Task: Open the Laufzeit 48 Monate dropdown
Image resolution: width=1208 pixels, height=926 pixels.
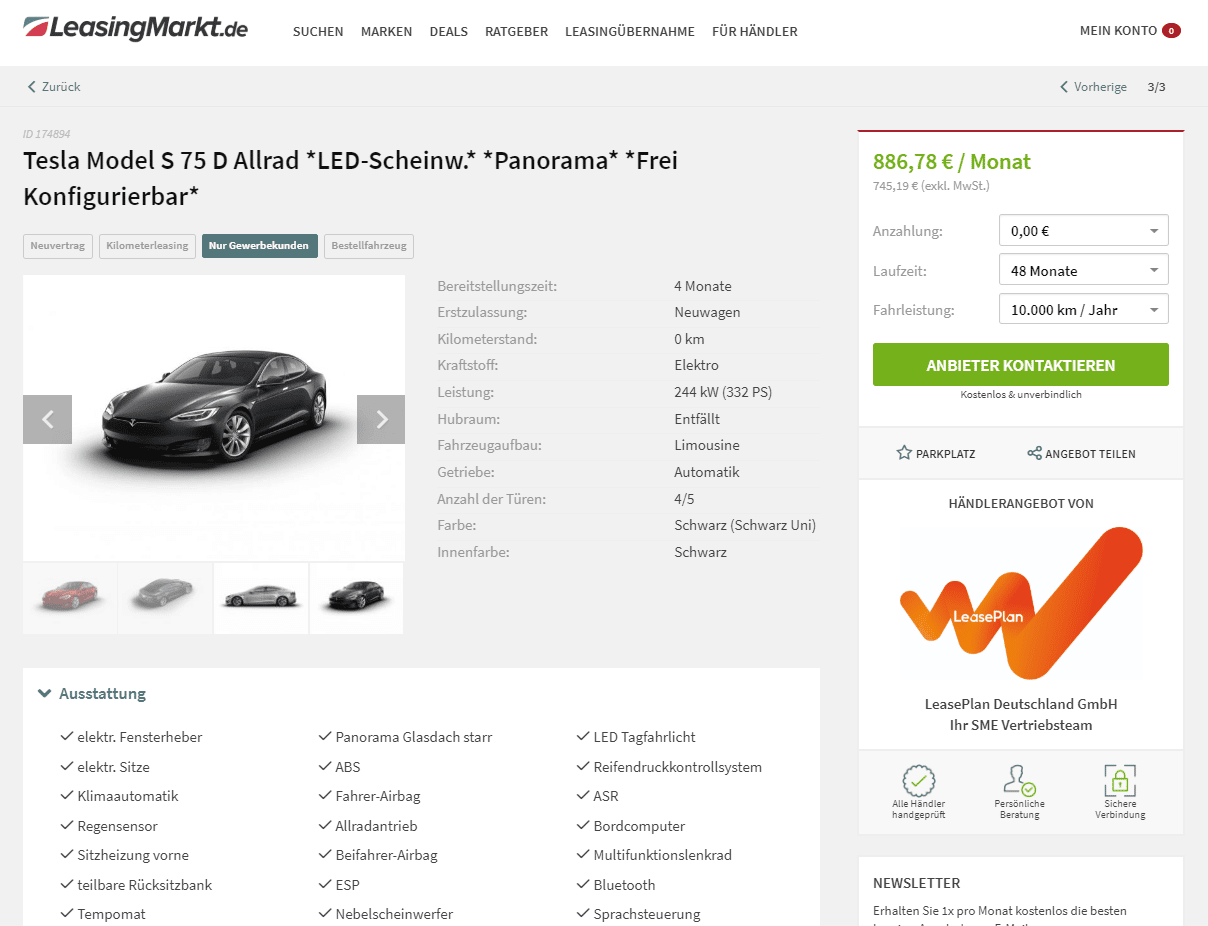Action: click(x=1083, y=270)
